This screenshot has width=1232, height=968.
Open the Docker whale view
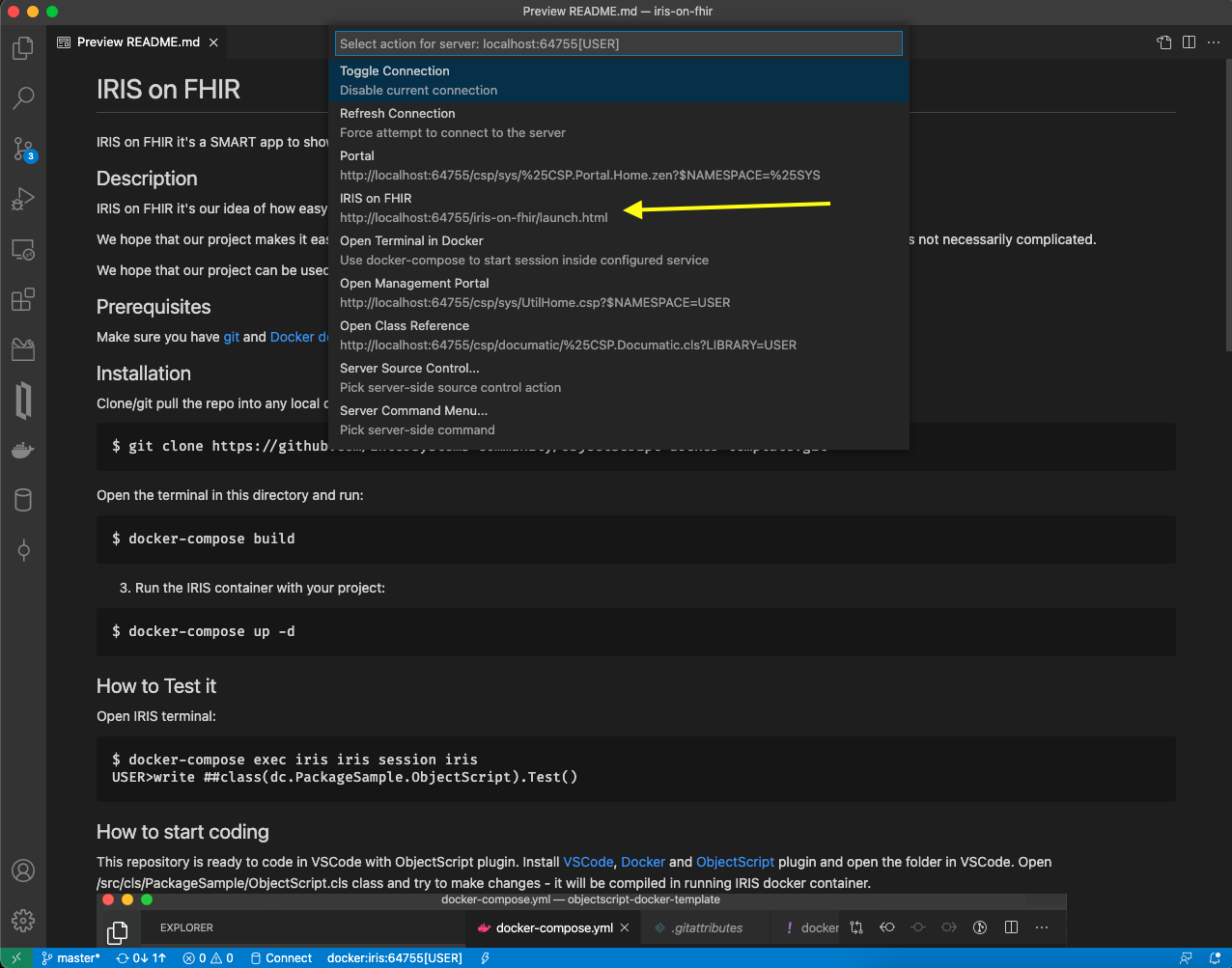point(23,450)
